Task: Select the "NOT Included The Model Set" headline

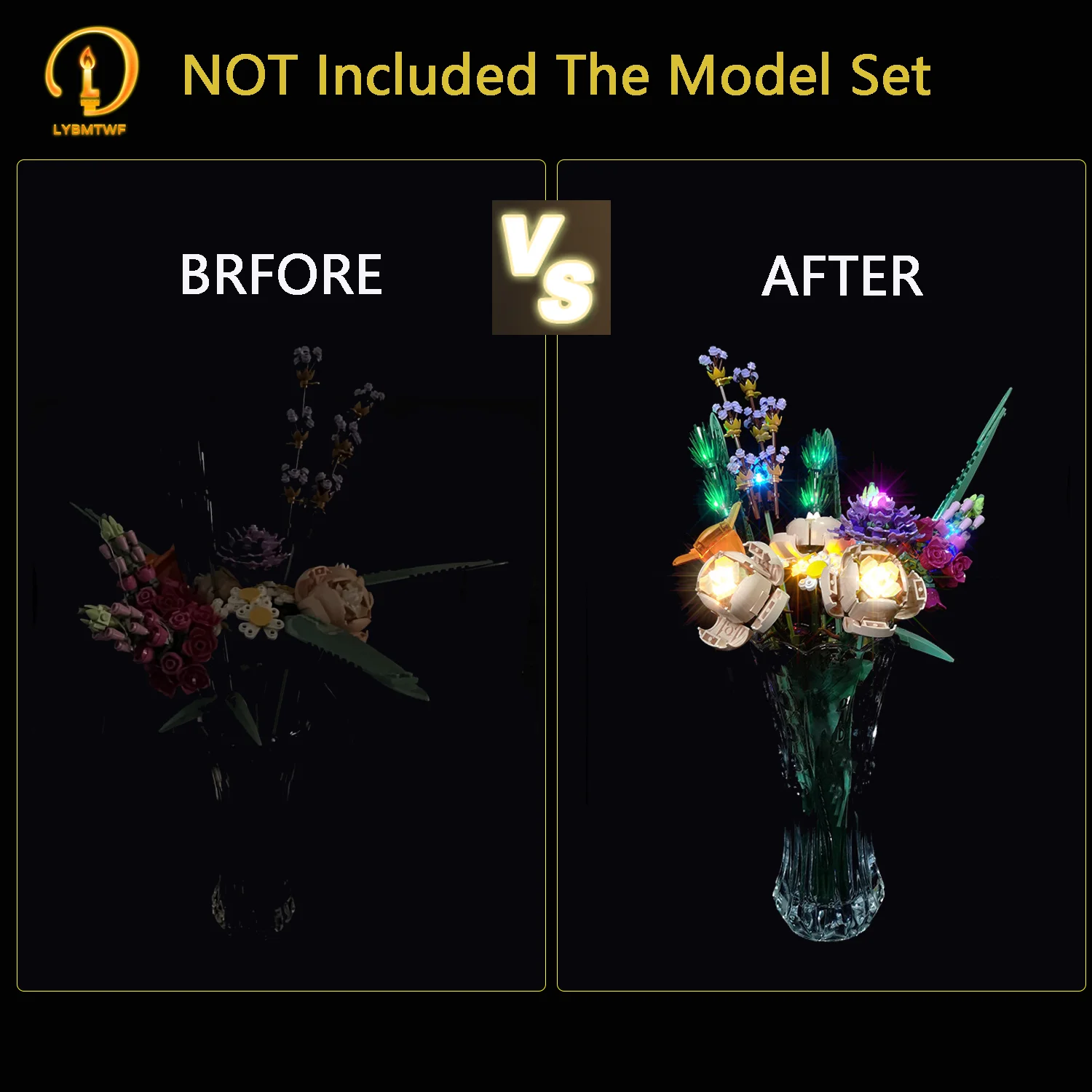Action: coord(556,75)
